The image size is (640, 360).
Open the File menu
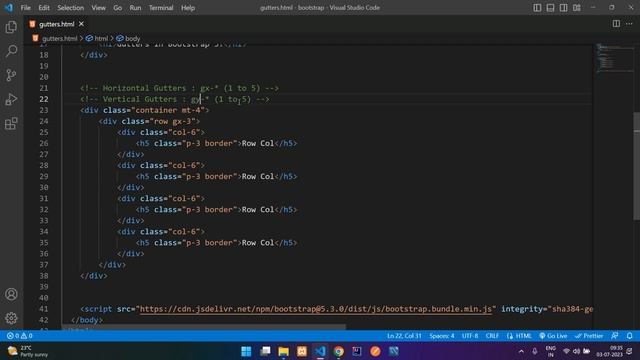(25, 8)
